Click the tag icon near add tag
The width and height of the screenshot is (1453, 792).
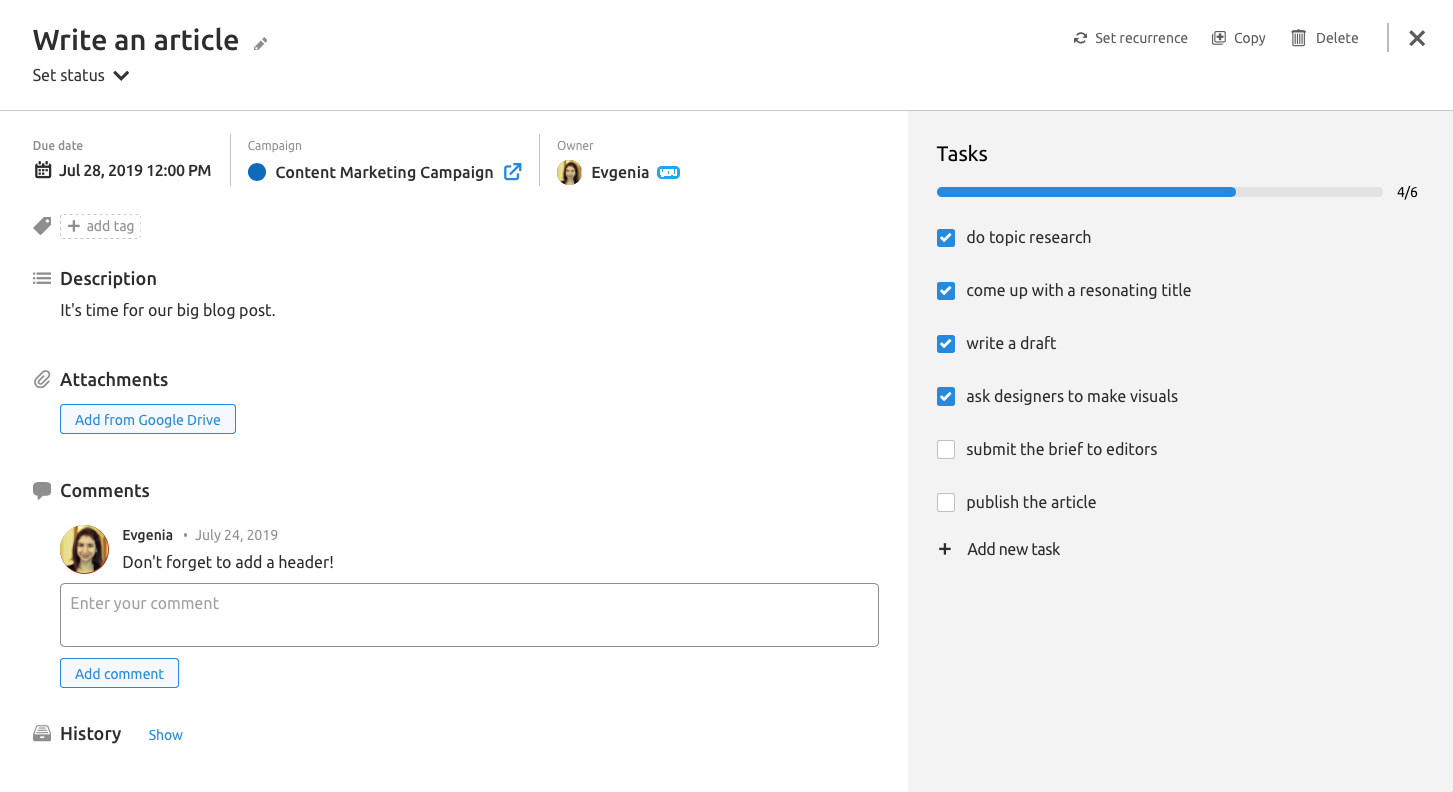point(41,225)
